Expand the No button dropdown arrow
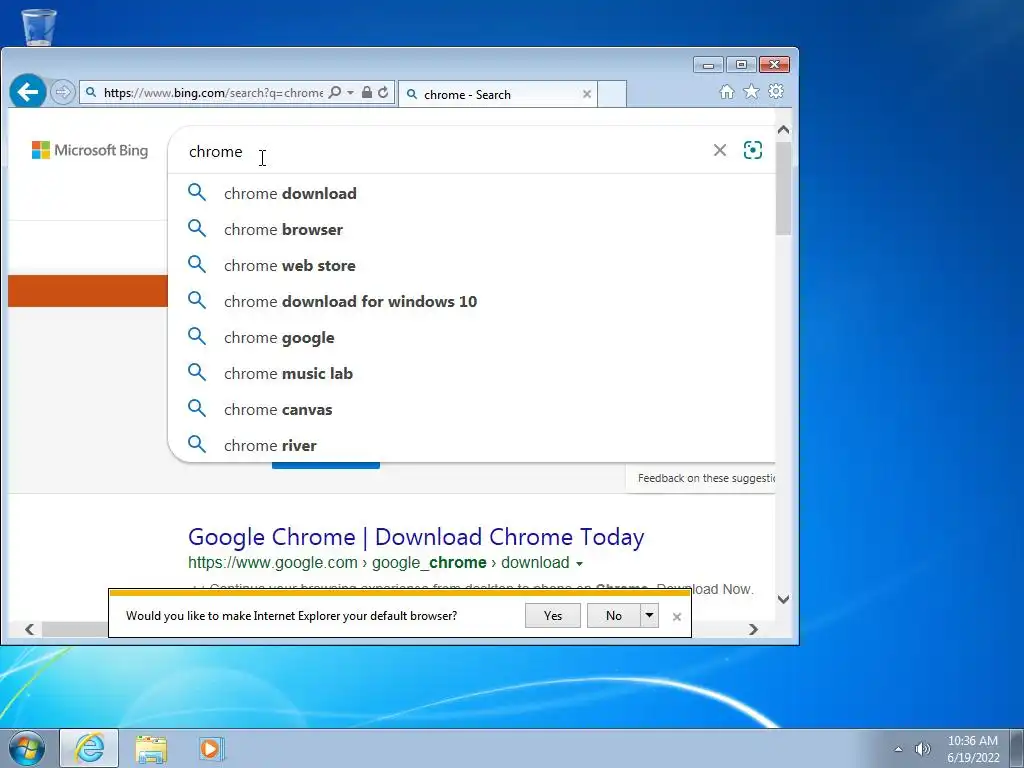 [x=649, y=615]
